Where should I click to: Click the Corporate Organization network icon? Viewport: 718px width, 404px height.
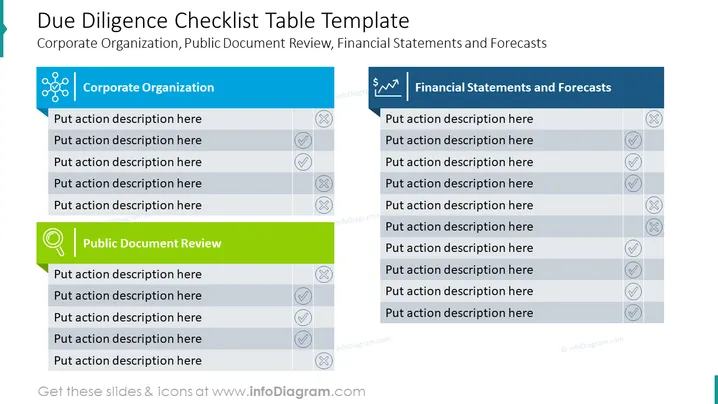point(55,87)
